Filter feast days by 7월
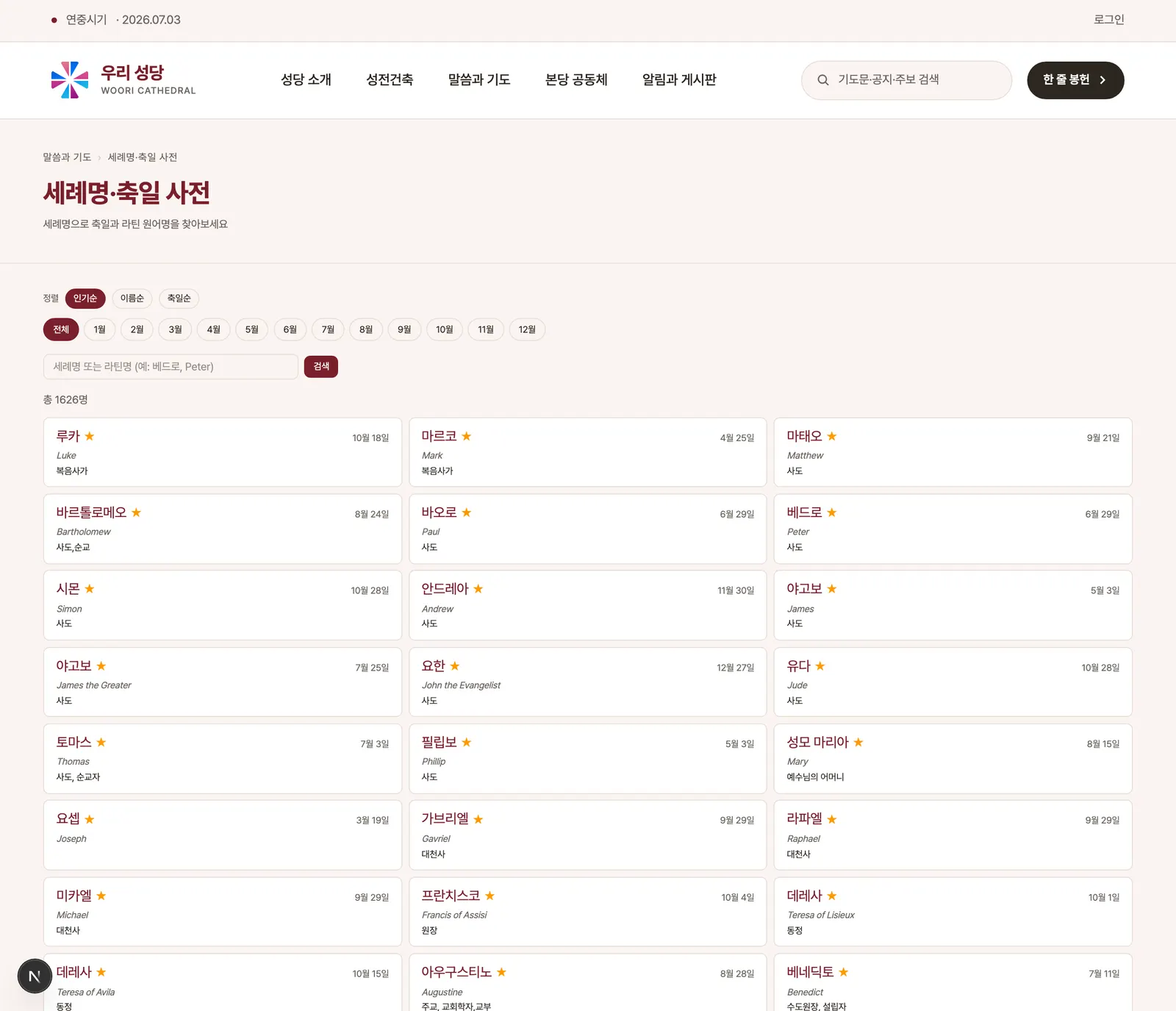1176x1011 pixels. (329, 329)
